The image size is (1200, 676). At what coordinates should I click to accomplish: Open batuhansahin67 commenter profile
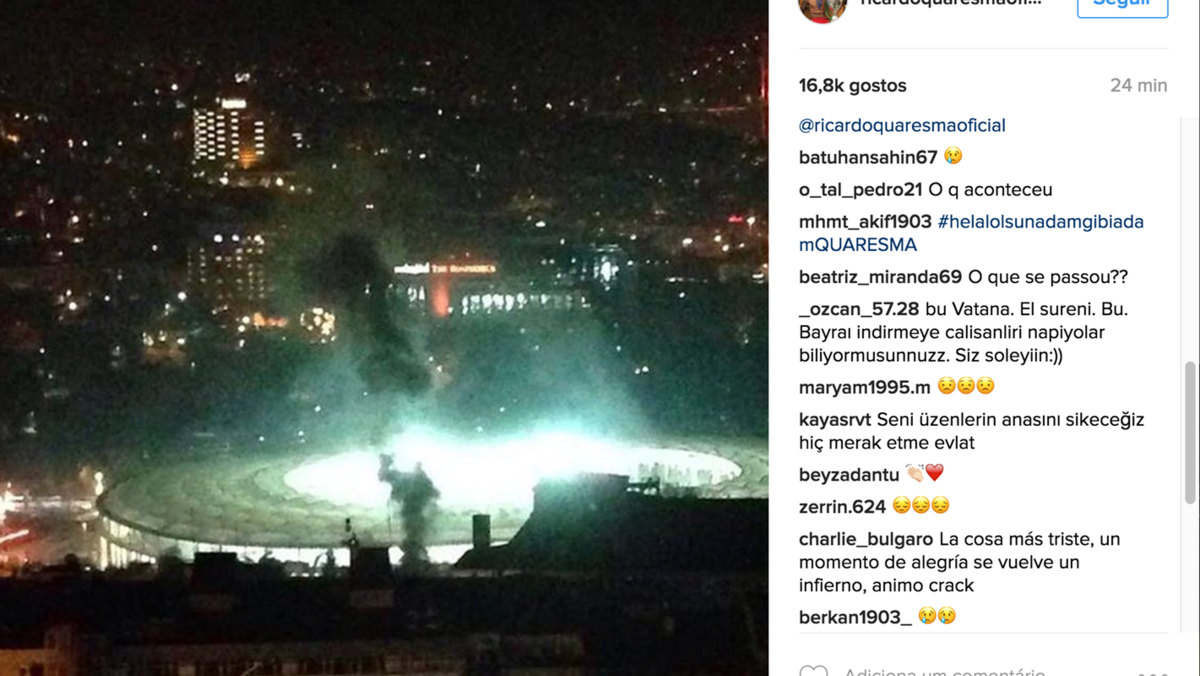pos(868,157)
